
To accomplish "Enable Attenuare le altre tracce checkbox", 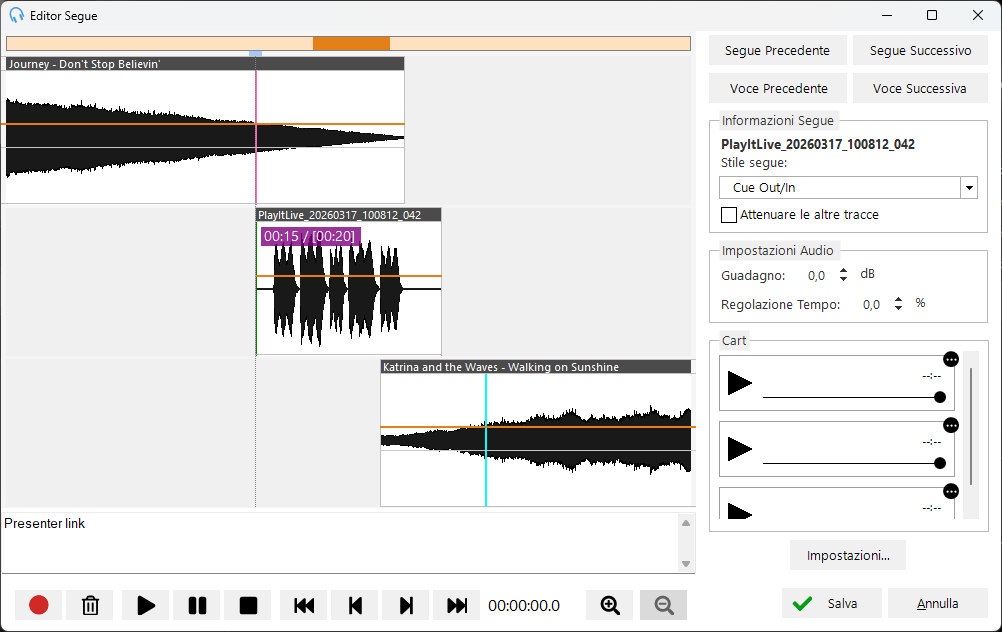I will (728, 215).
